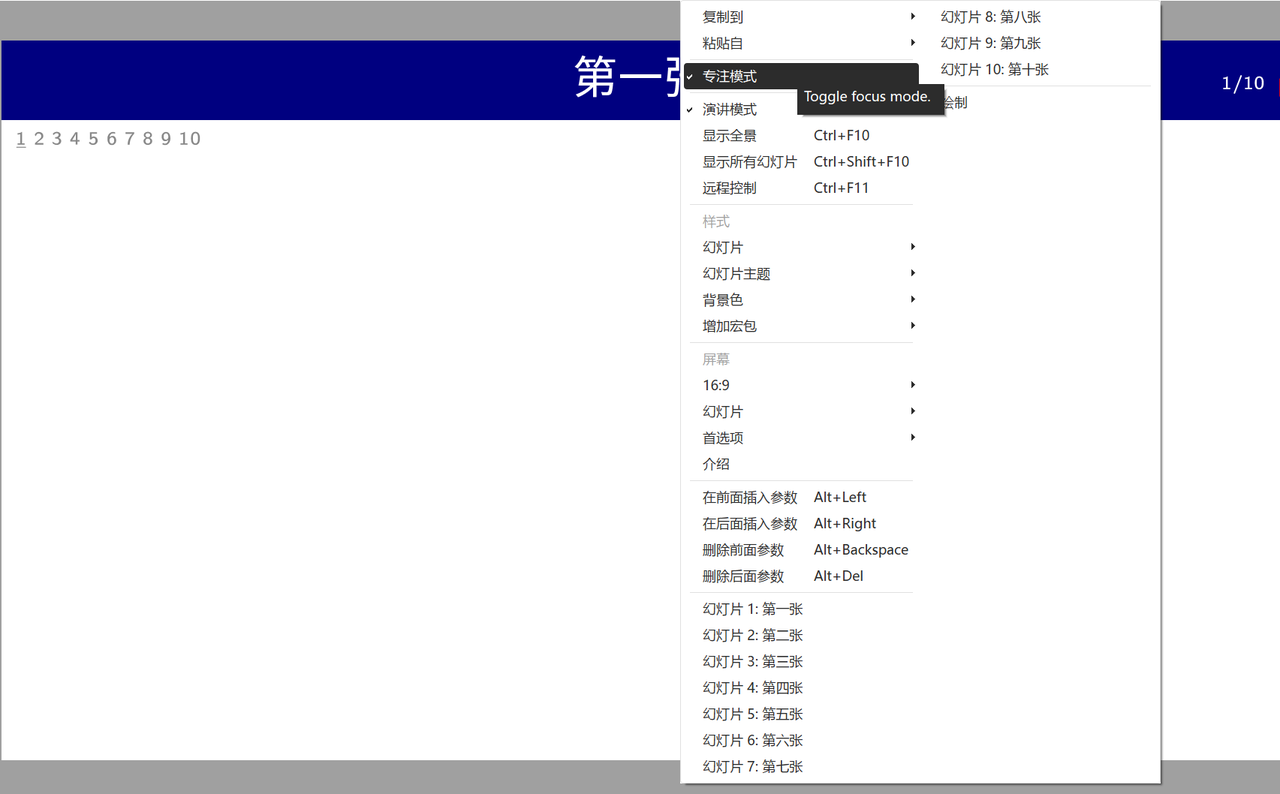Go to 幻灯片 10: 第十张
This screenshot has width=1280, height=794.
995,70
